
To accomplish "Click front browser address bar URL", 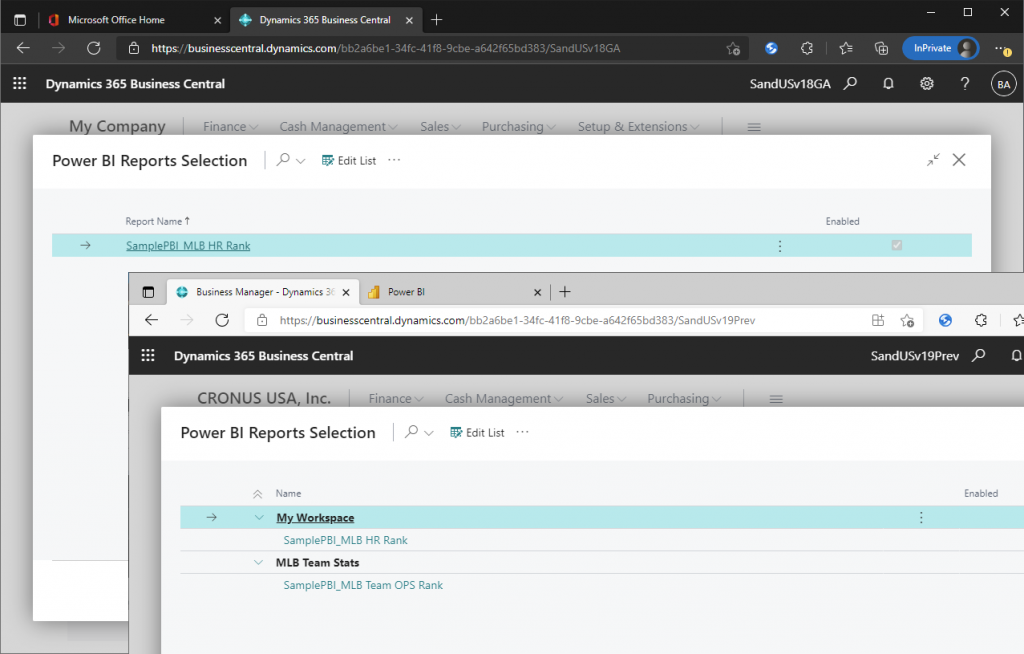I will [517, 320].
